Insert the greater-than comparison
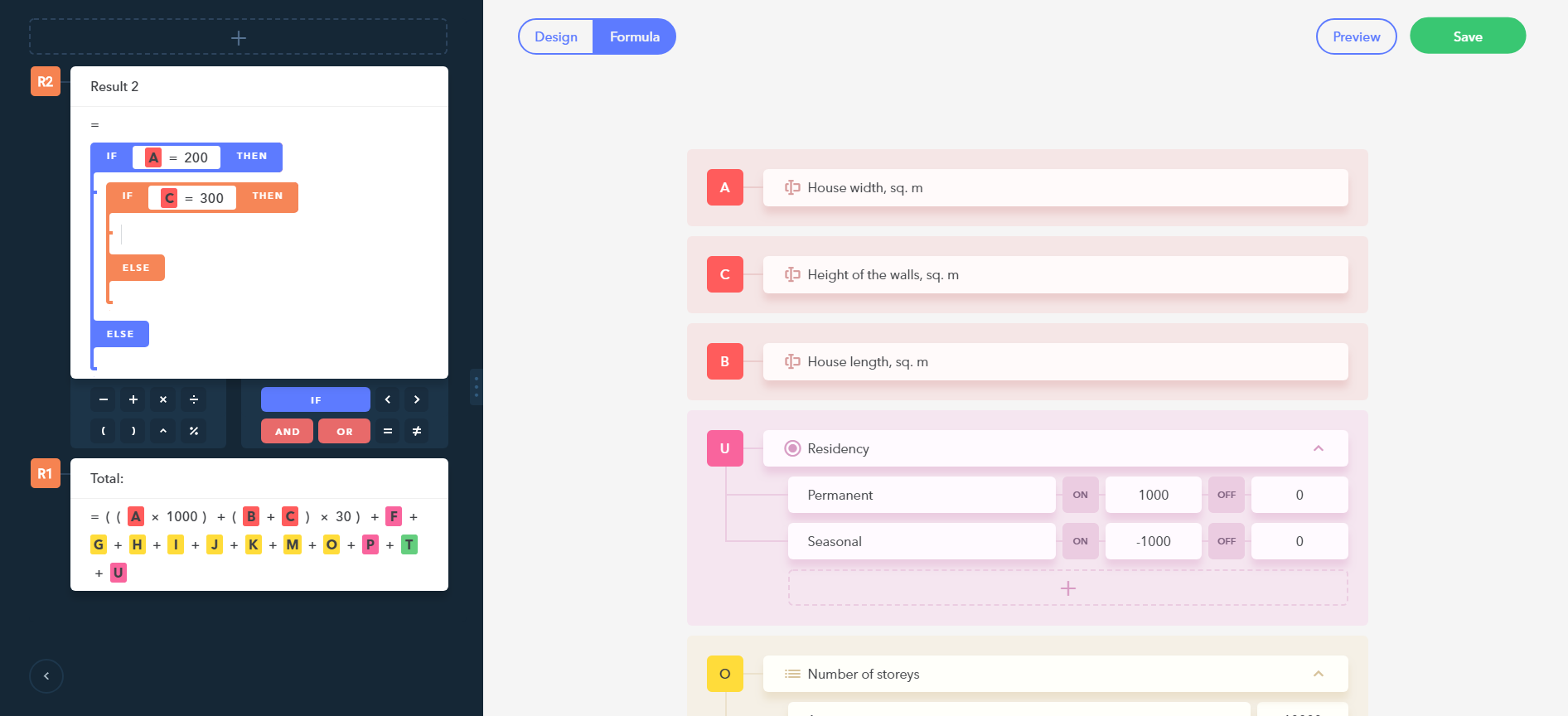The height and width of the screenshot is (716, 1568). tap(417, 399)
